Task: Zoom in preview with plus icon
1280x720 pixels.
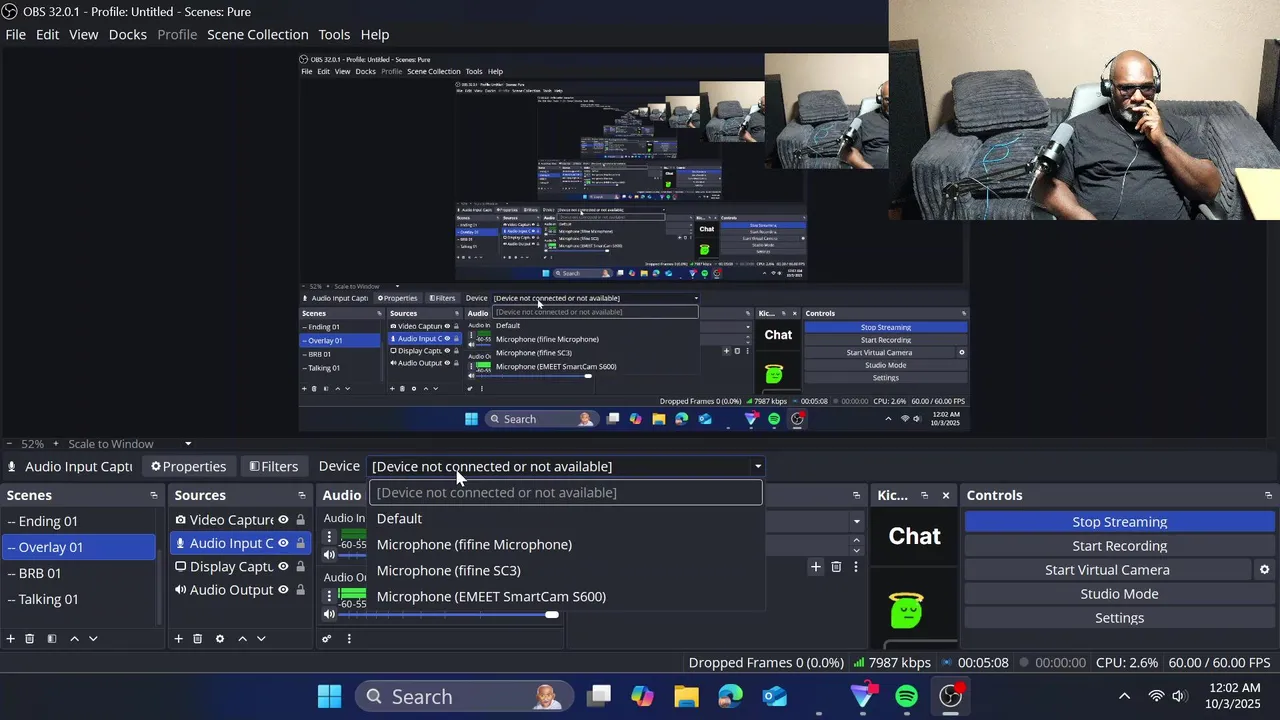Action: (56, 444)
